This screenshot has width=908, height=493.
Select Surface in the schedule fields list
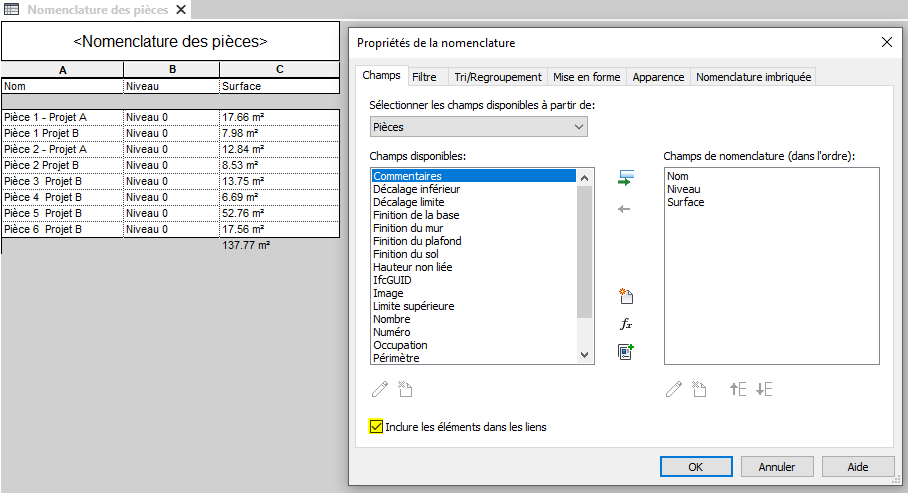click(685, 202)
